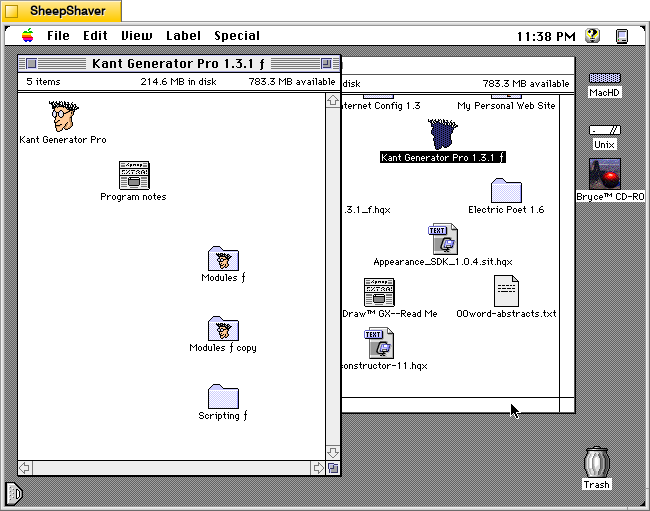The height and width of the screenshot is (511, 650).
Task: Open the View menu
Action: pos(136,36)
